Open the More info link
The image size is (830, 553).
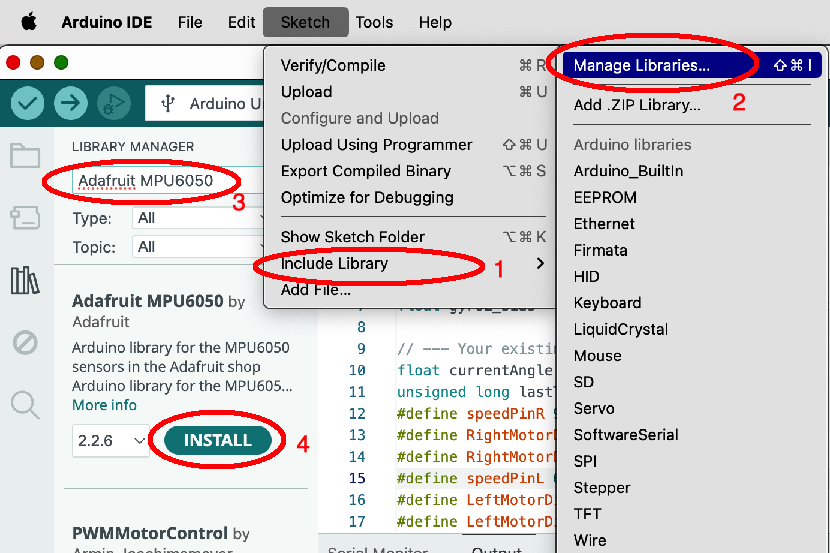tap(104, 405)
